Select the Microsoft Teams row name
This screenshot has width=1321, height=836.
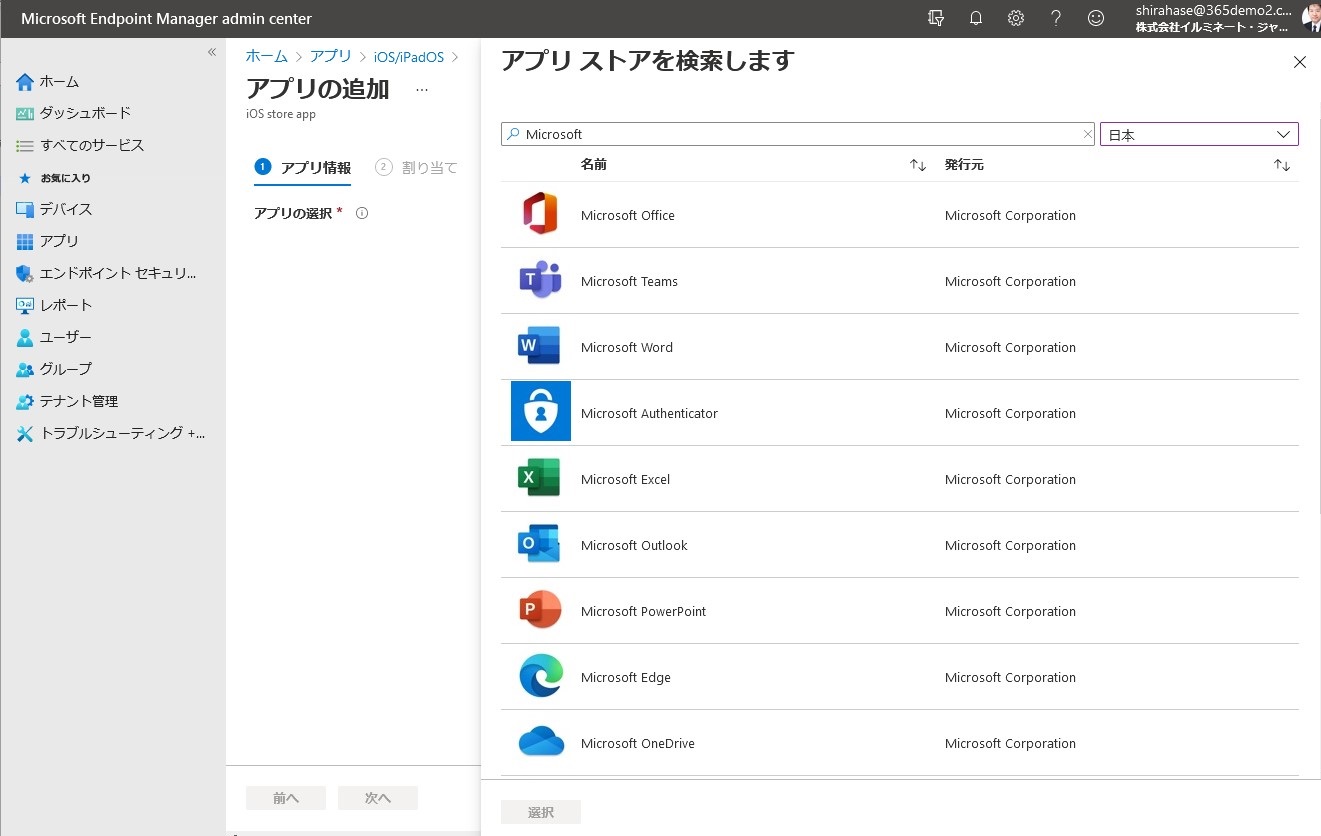629,281
